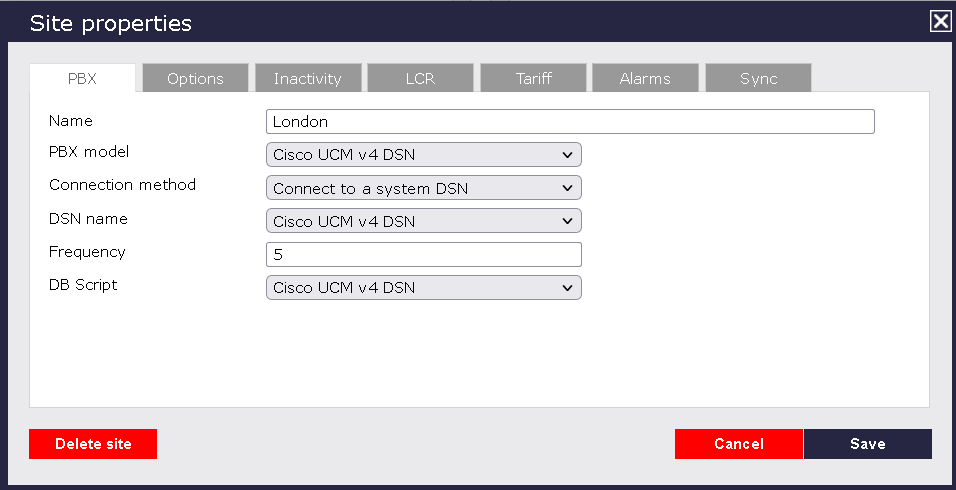Expand the PBX model dropdown
Screen dimensions: 956x490
423,155
